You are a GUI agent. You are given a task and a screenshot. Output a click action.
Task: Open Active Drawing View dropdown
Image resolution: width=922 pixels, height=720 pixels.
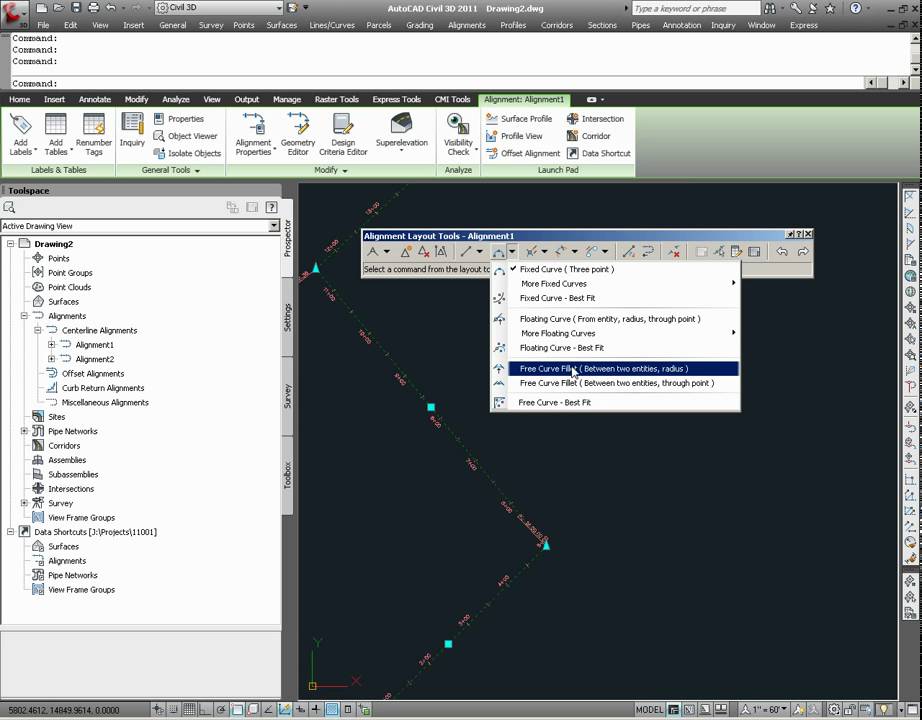274,226
